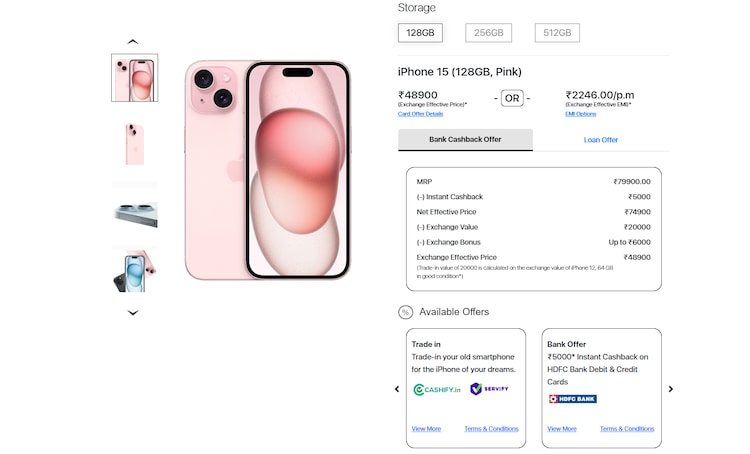Screen dimensions: 750x454
Task: Click the Cashify.in logo
Action: 437,389
